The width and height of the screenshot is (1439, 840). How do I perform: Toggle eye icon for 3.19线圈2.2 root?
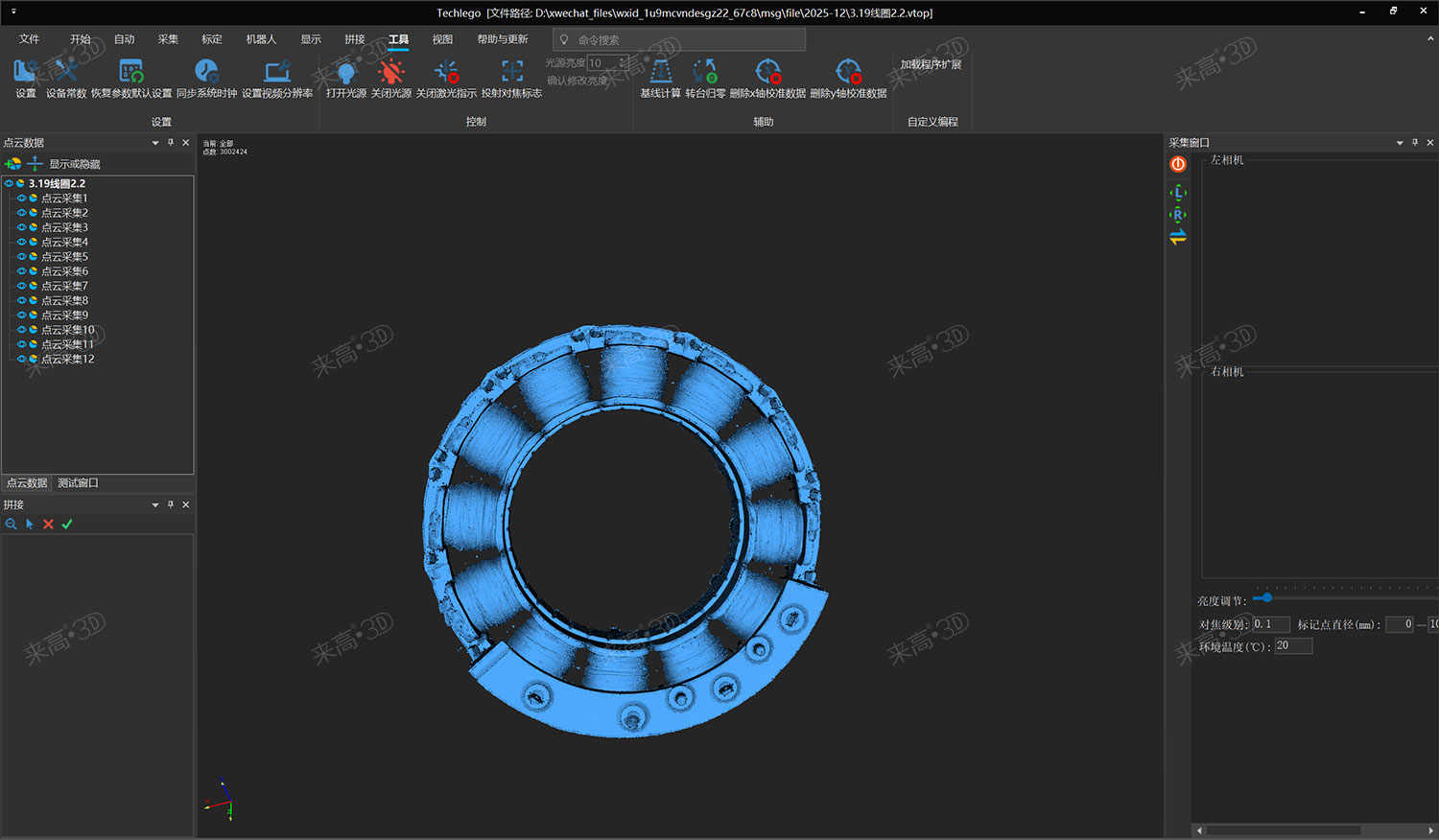click(9, 183)
